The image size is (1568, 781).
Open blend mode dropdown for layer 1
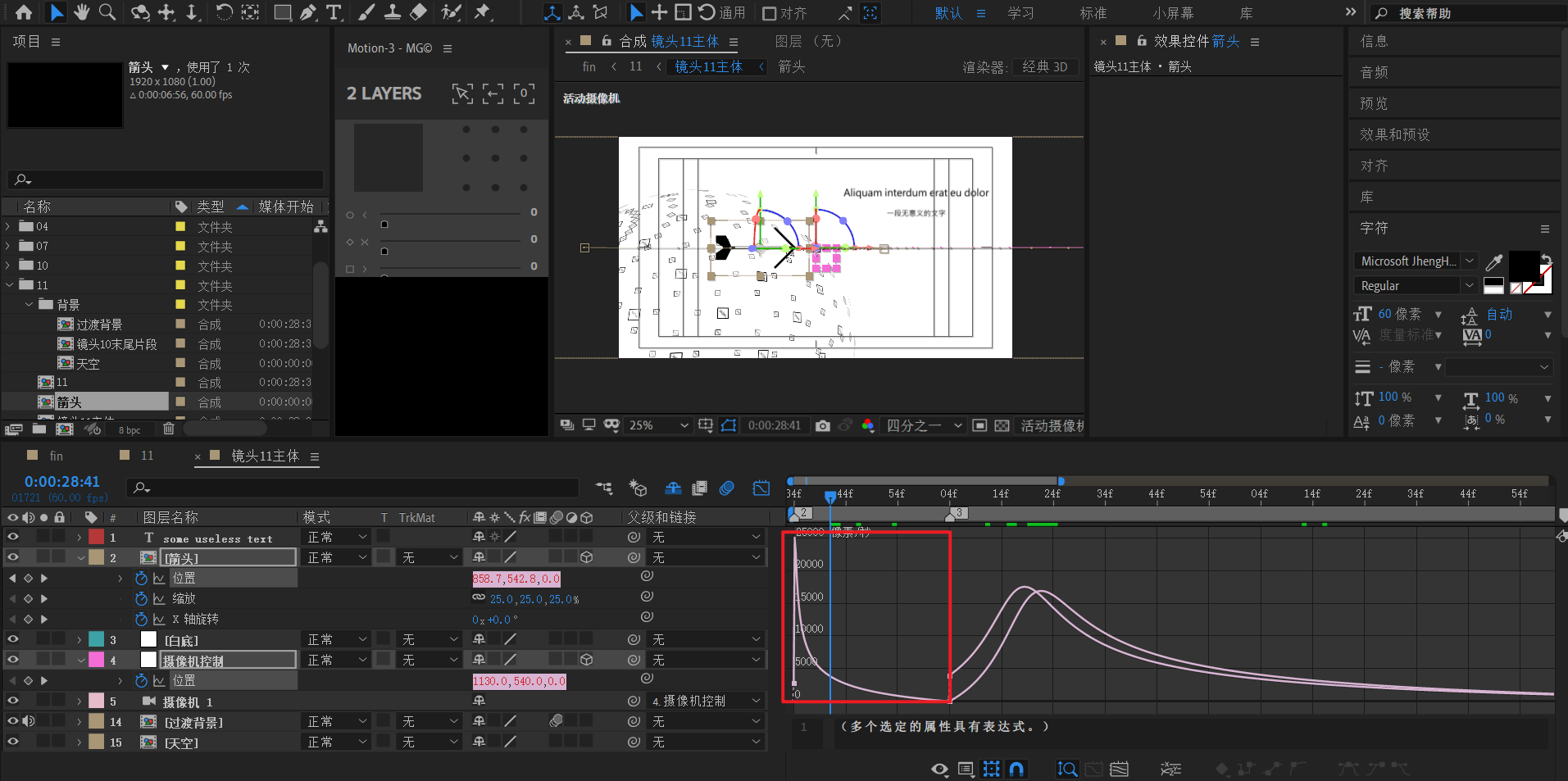point(337,537)
